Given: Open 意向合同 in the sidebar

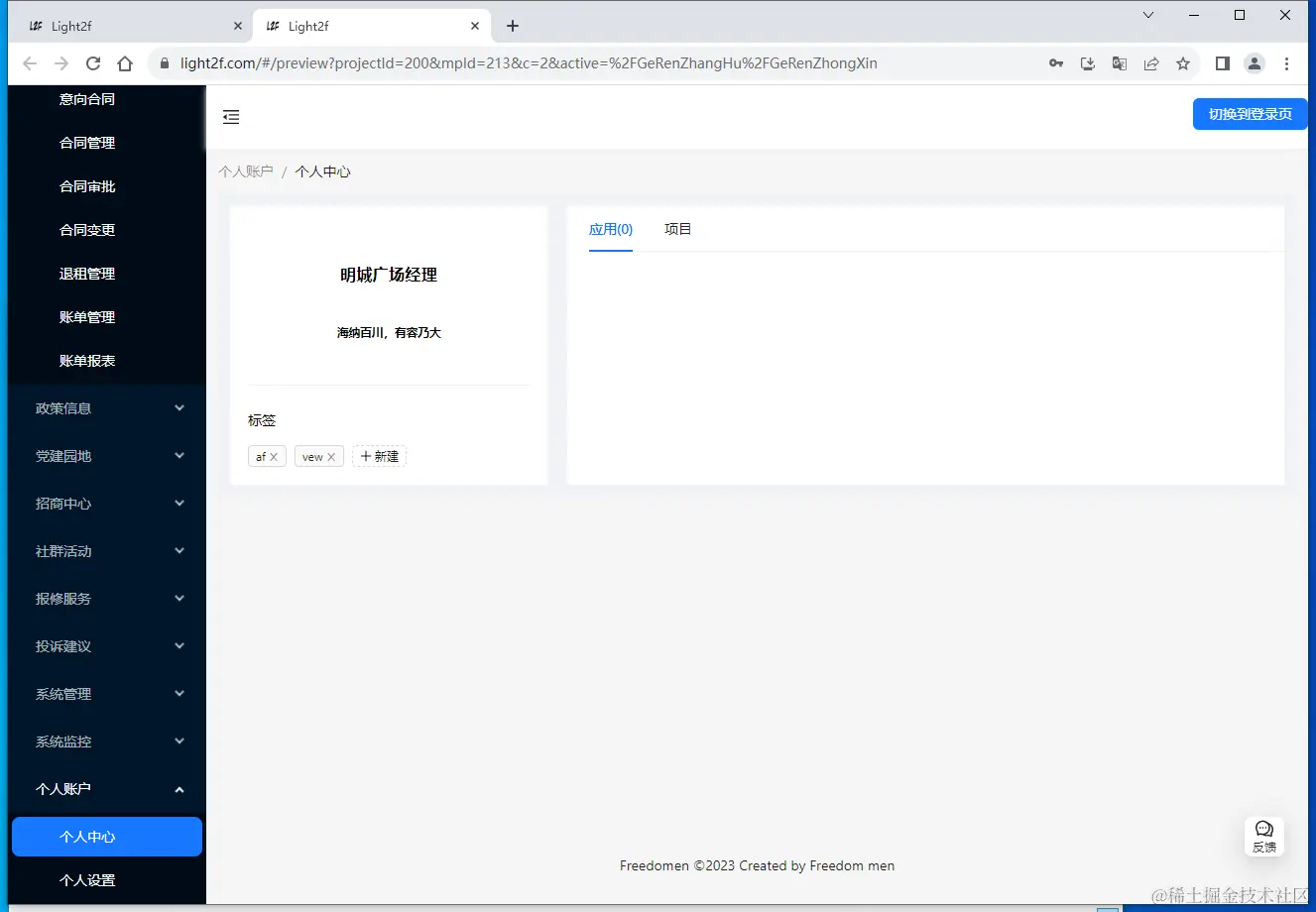Looking at the screenshot, I should (x=87, y=99).
